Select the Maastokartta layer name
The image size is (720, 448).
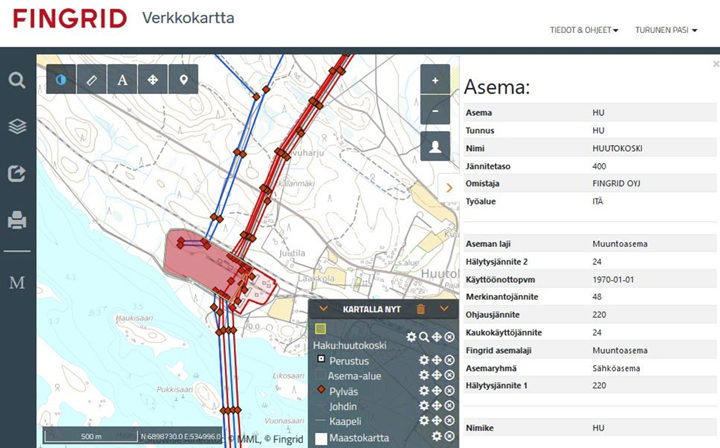(359, 438)
